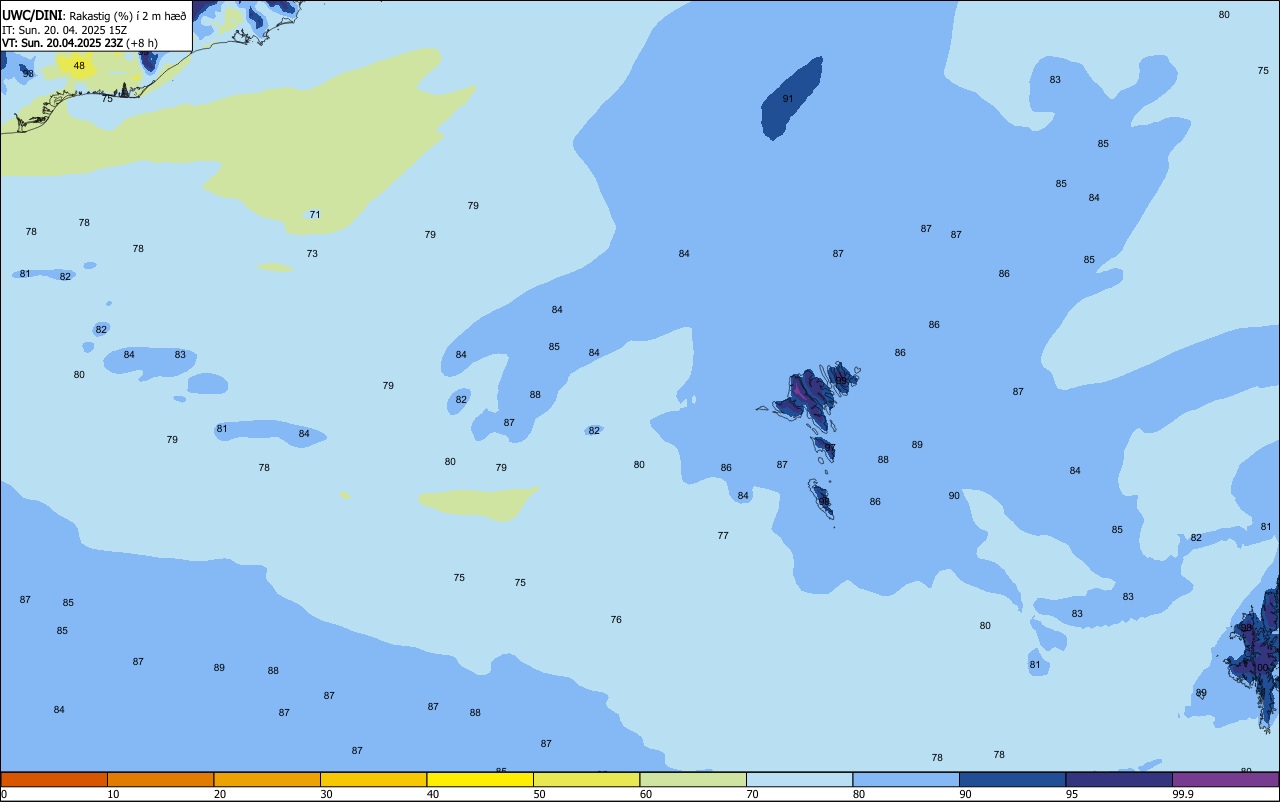1280x802 pixels.
Task: Select the legend tick label 20
Action: point(220,794)
